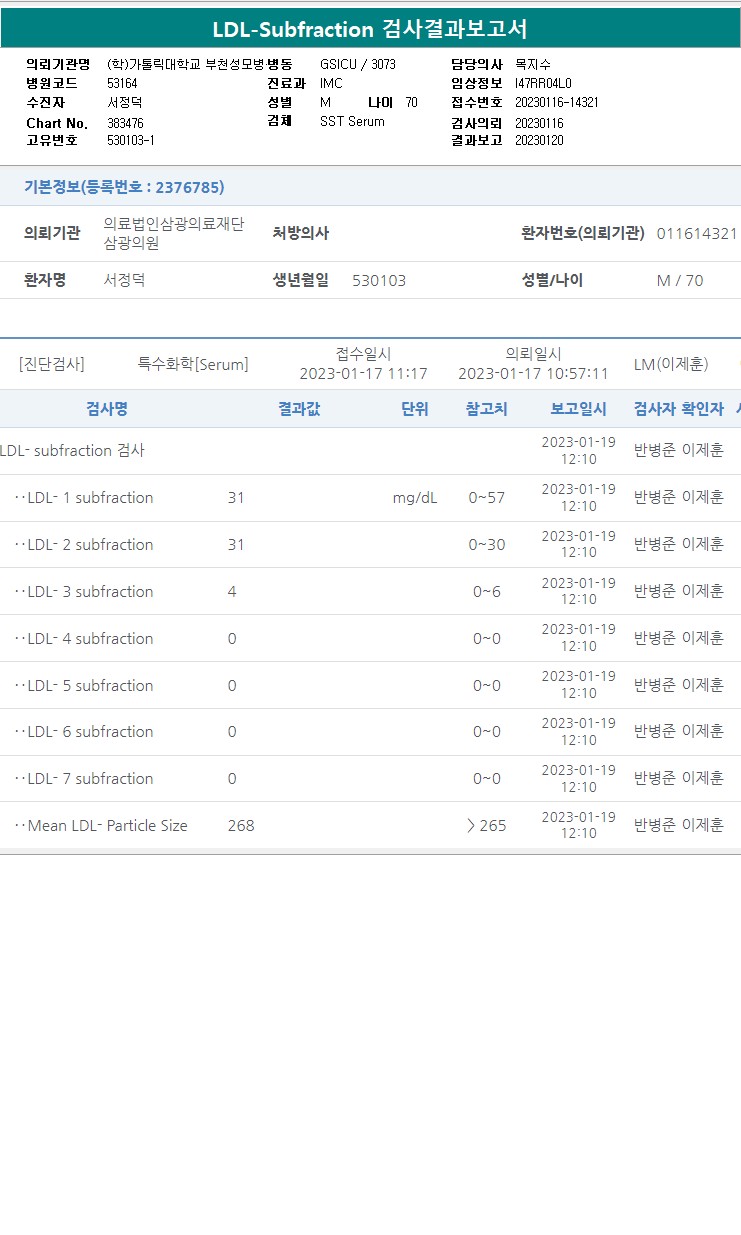Click the ward value GSICU / 3073

tap(358, 64)
